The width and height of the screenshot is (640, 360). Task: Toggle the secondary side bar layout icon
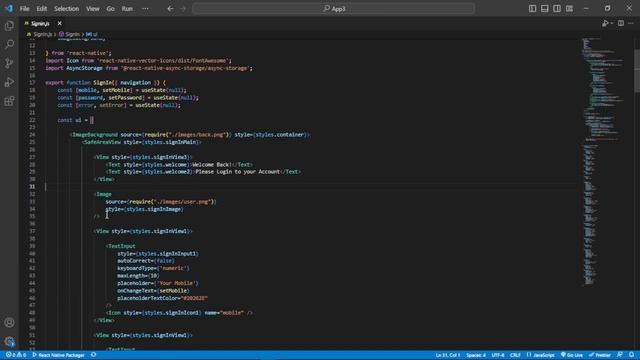pyautogui.click(x=557, y=9)
